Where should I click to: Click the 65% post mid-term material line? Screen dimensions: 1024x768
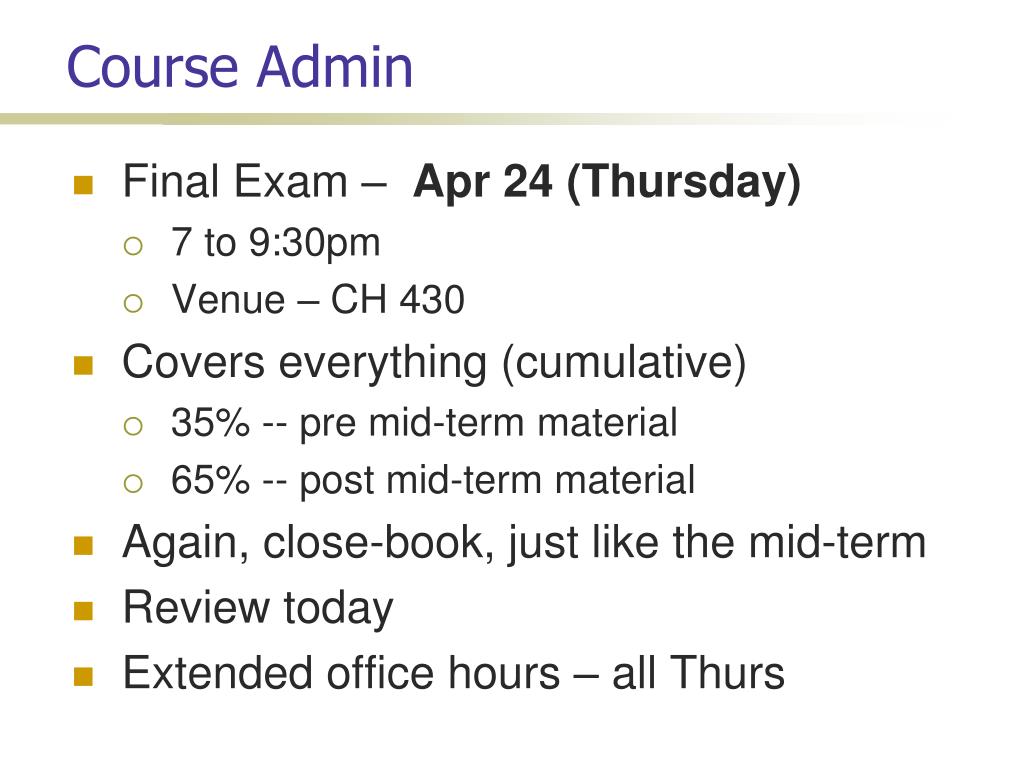click(x=433, y=481)
